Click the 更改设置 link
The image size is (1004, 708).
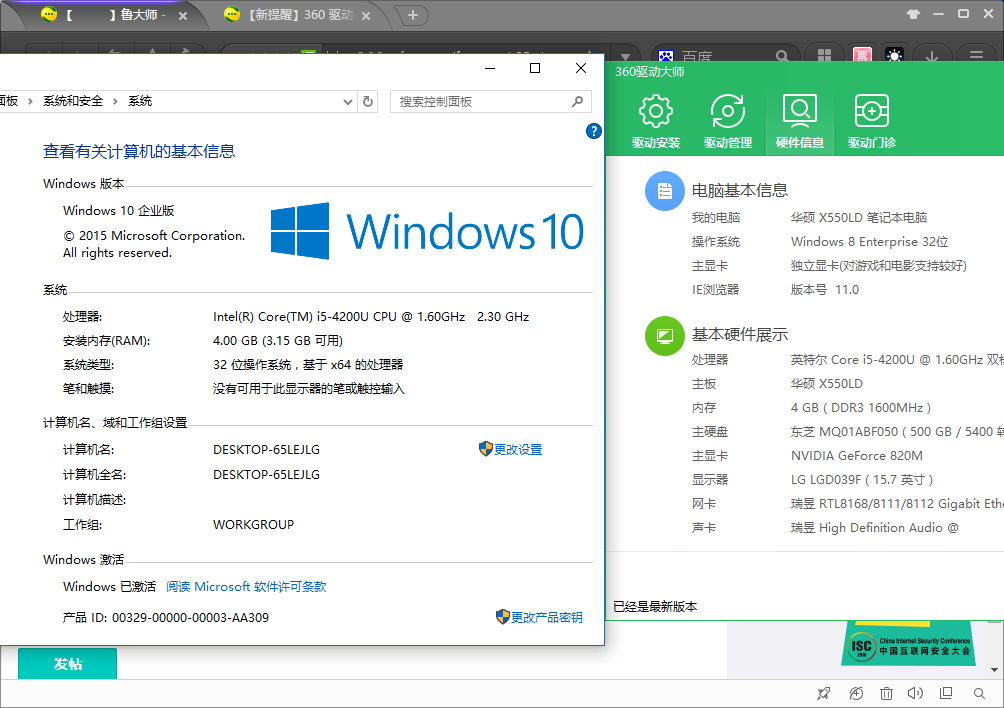pos(518,449)
